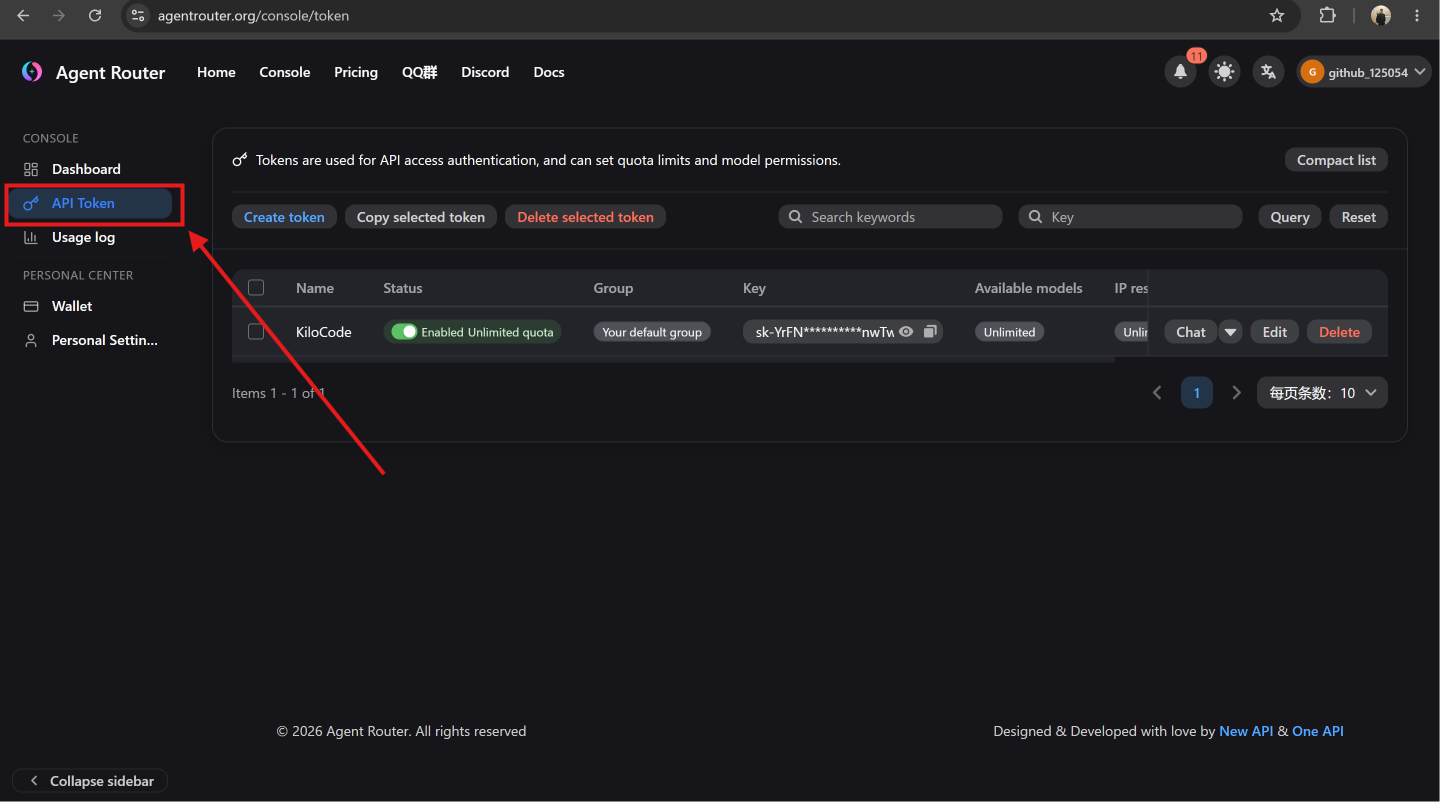The image size is (1440, 802).
Task: Click Delete selected token
Action: click(585, 217)
